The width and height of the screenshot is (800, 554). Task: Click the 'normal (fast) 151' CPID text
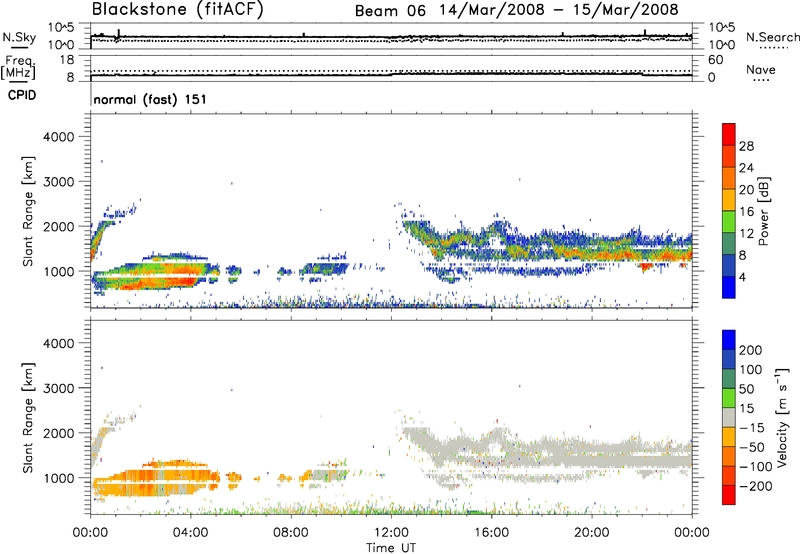coord(150,99)
